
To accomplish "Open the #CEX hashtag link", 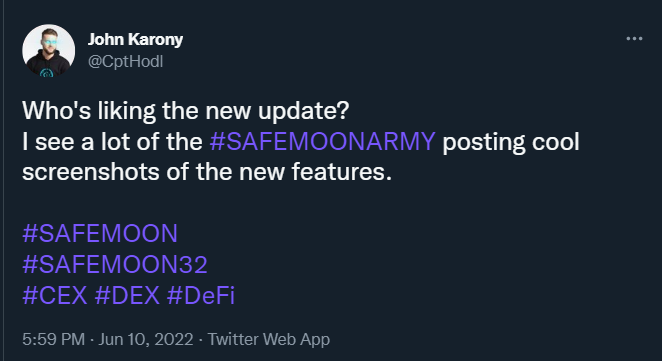I will 55,295.
